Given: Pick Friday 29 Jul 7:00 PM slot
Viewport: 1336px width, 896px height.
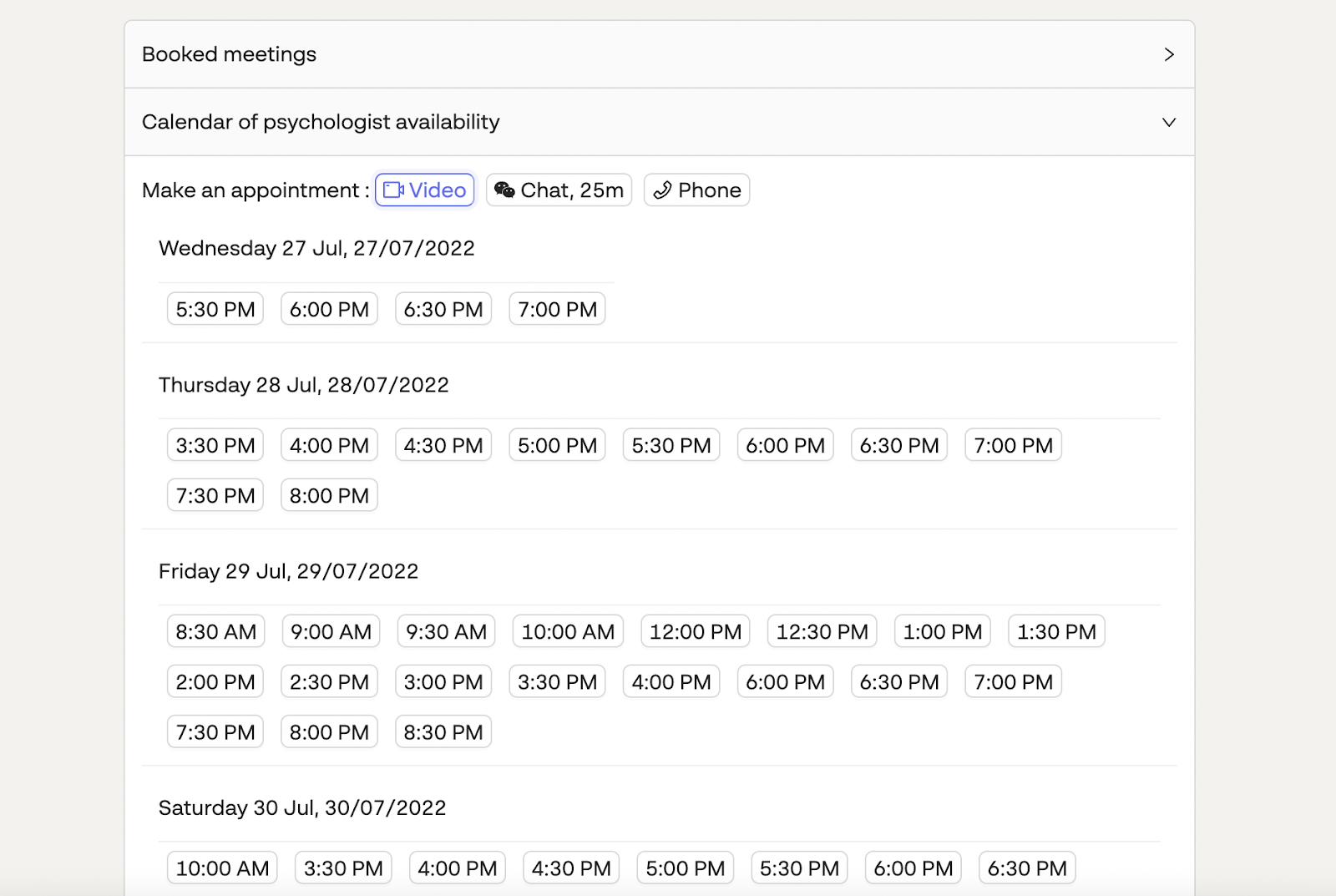Looking at the screenshot, I should 1013,681.
